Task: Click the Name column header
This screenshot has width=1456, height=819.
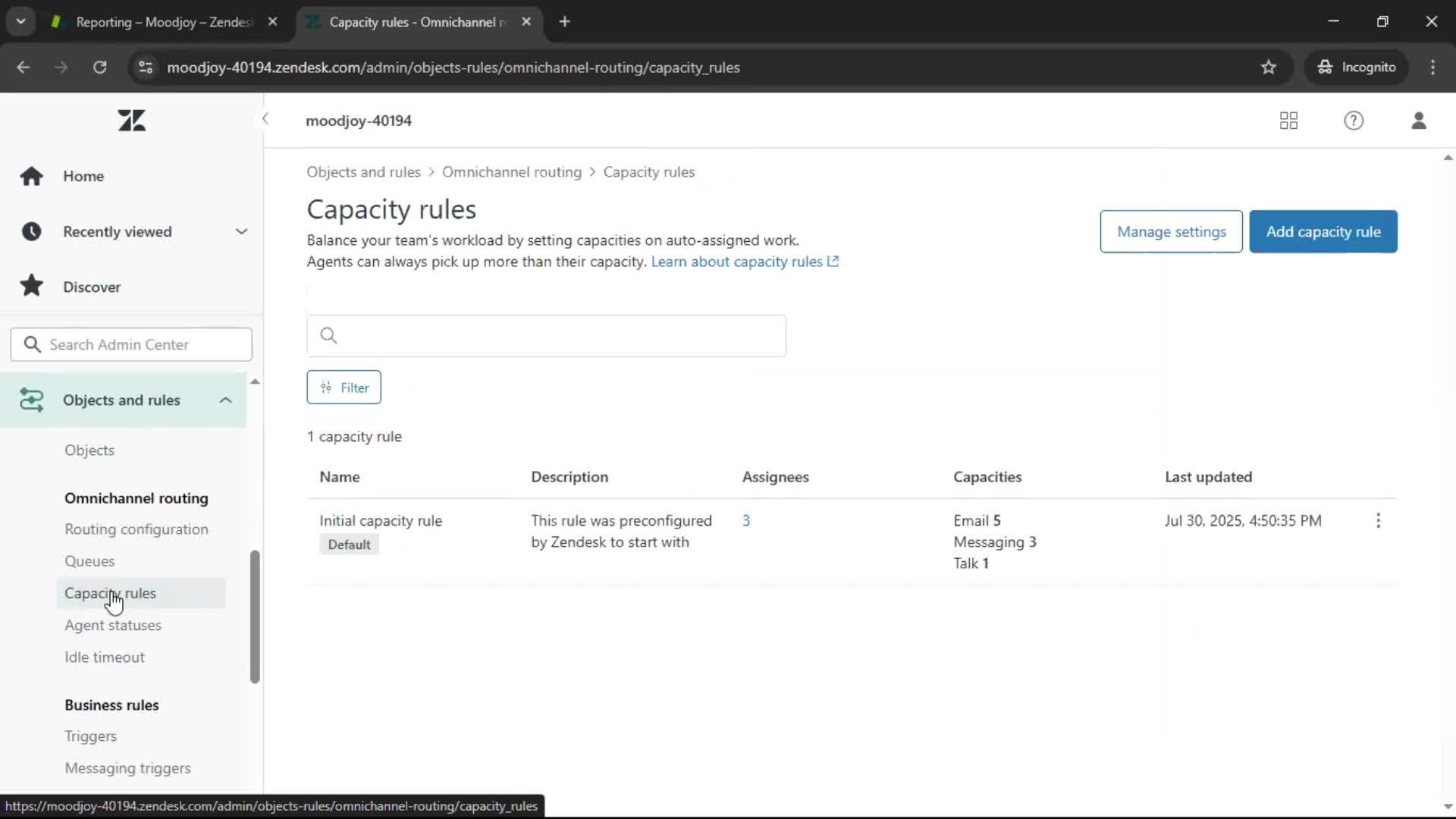Action: click(x=340, y=477)
